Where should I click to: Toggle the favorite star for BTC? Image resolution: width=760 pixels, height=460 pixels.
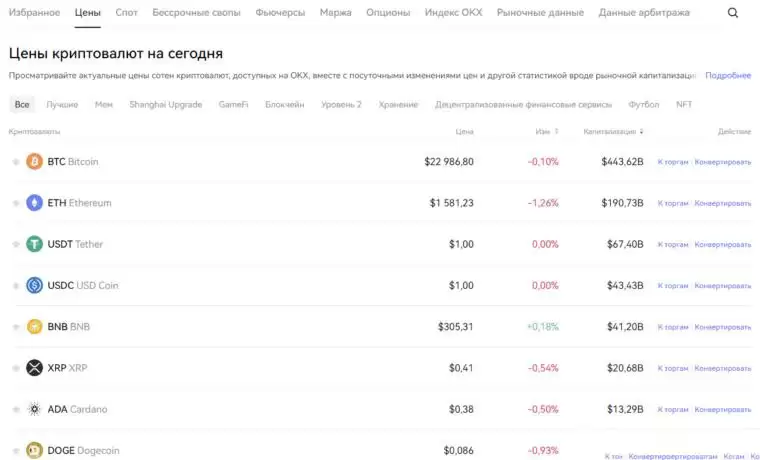15,162
